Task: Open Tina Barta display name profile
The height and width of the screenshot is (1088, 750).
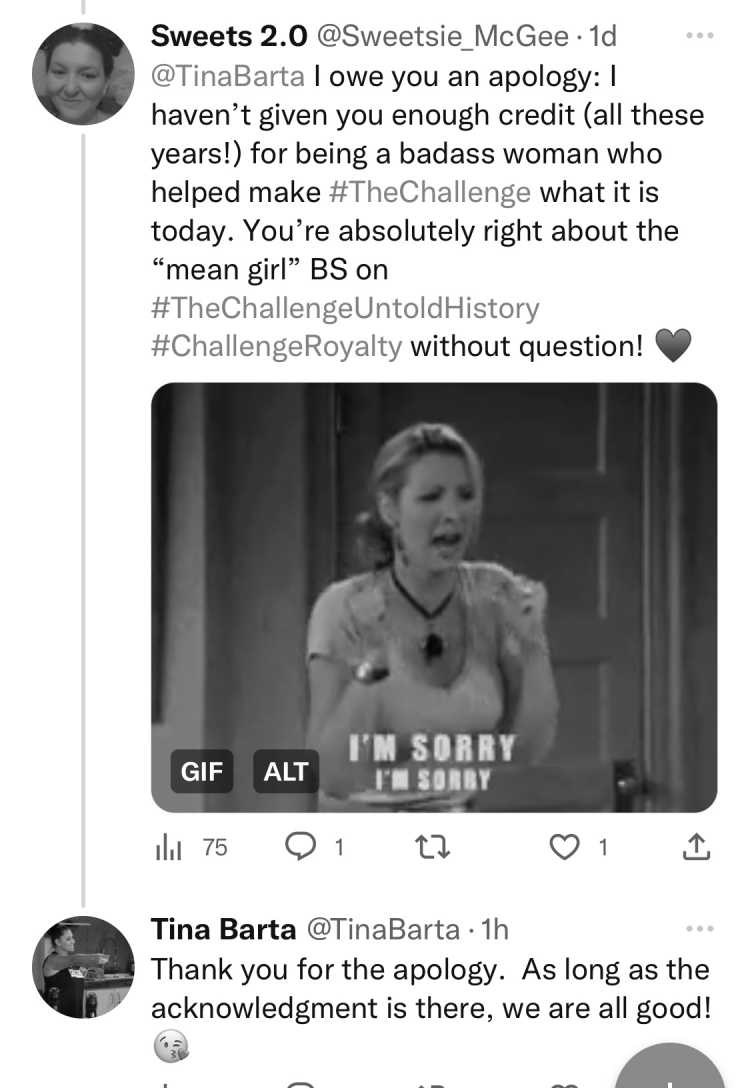Action: pos(223,929)
